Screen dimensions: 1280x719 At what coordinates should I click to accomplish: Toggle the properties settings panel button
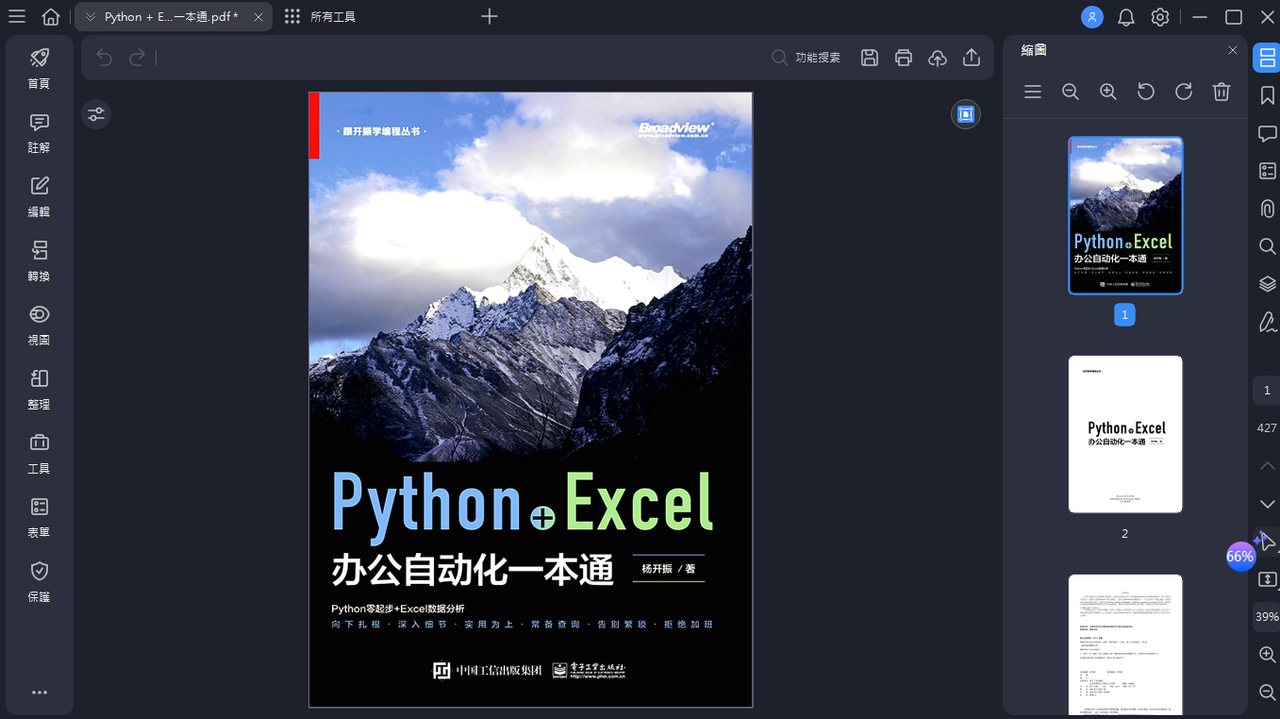(96, 115)
